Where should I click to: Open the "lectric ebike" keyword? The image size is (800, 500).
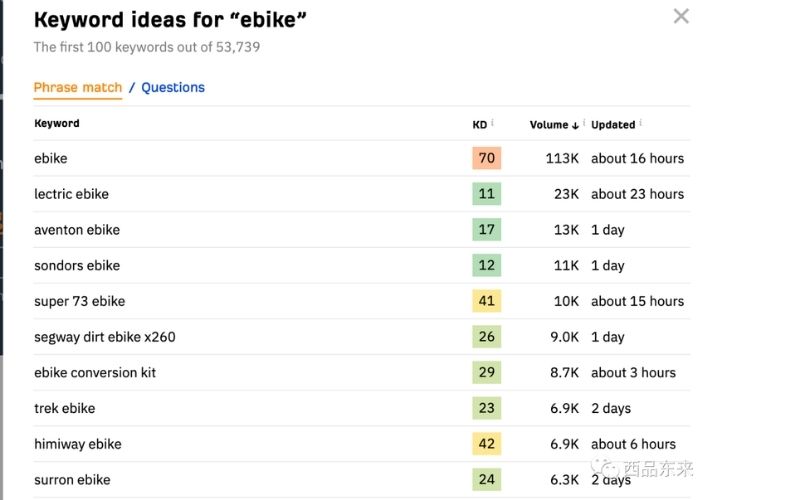coord(71,194)
